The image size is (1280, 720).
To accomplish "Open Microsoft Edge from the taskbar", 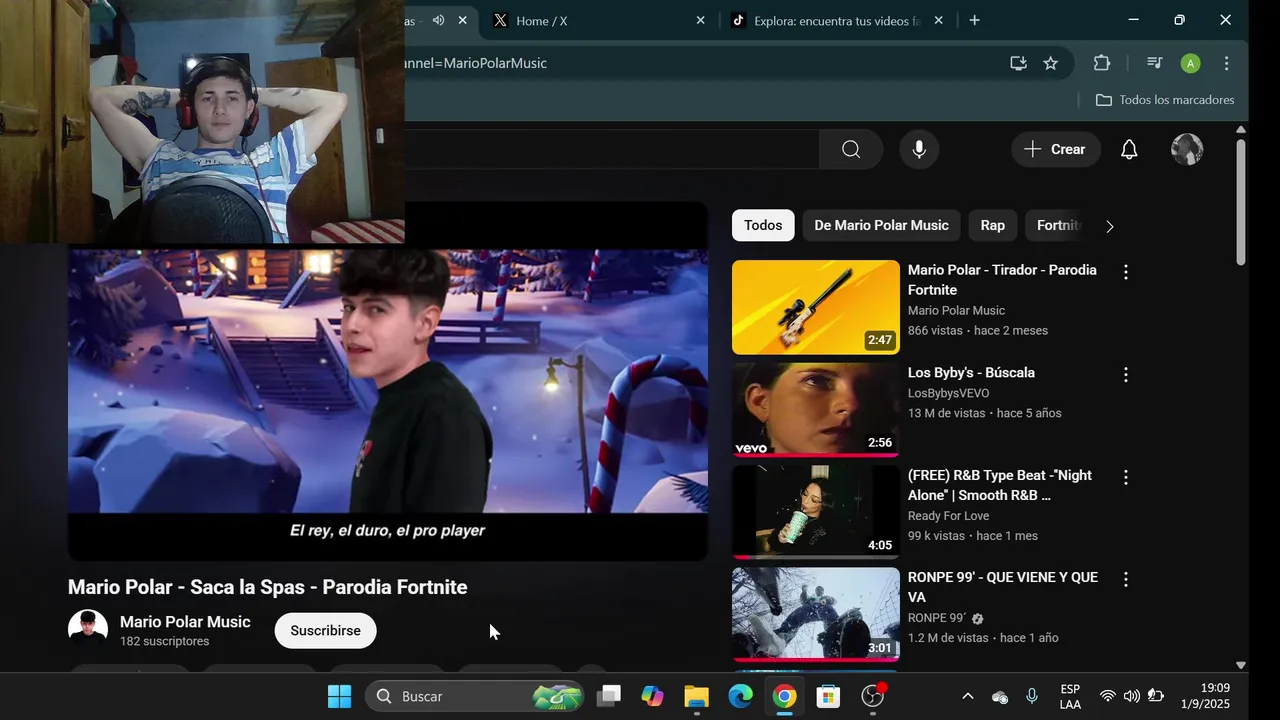I will point(740,696).
